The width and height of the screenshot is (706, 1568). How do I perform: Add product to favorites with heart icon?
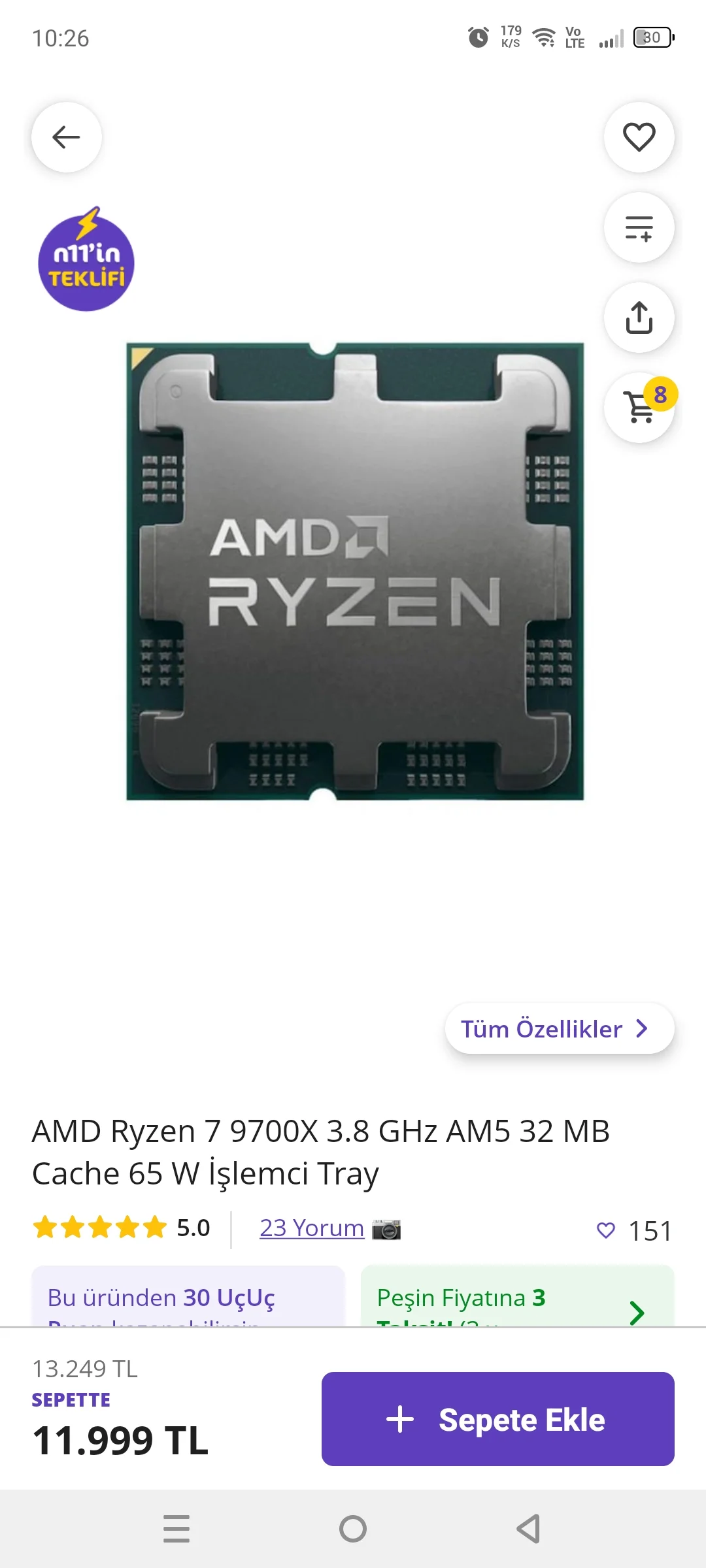[639, 137]
